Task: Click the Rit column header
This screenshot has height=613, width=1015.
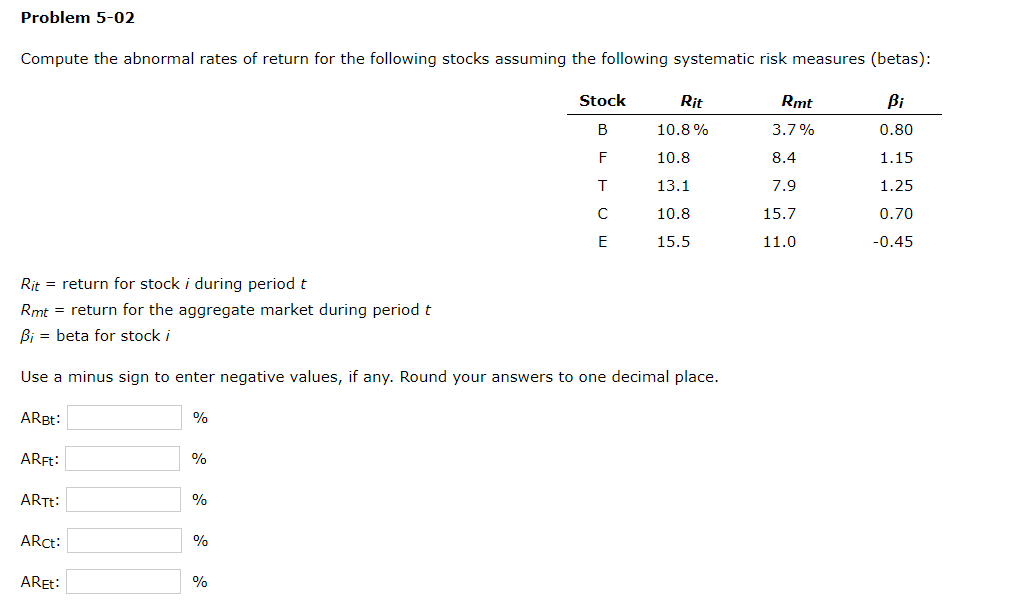Action: pyautogui.click(x=690, y=100)
